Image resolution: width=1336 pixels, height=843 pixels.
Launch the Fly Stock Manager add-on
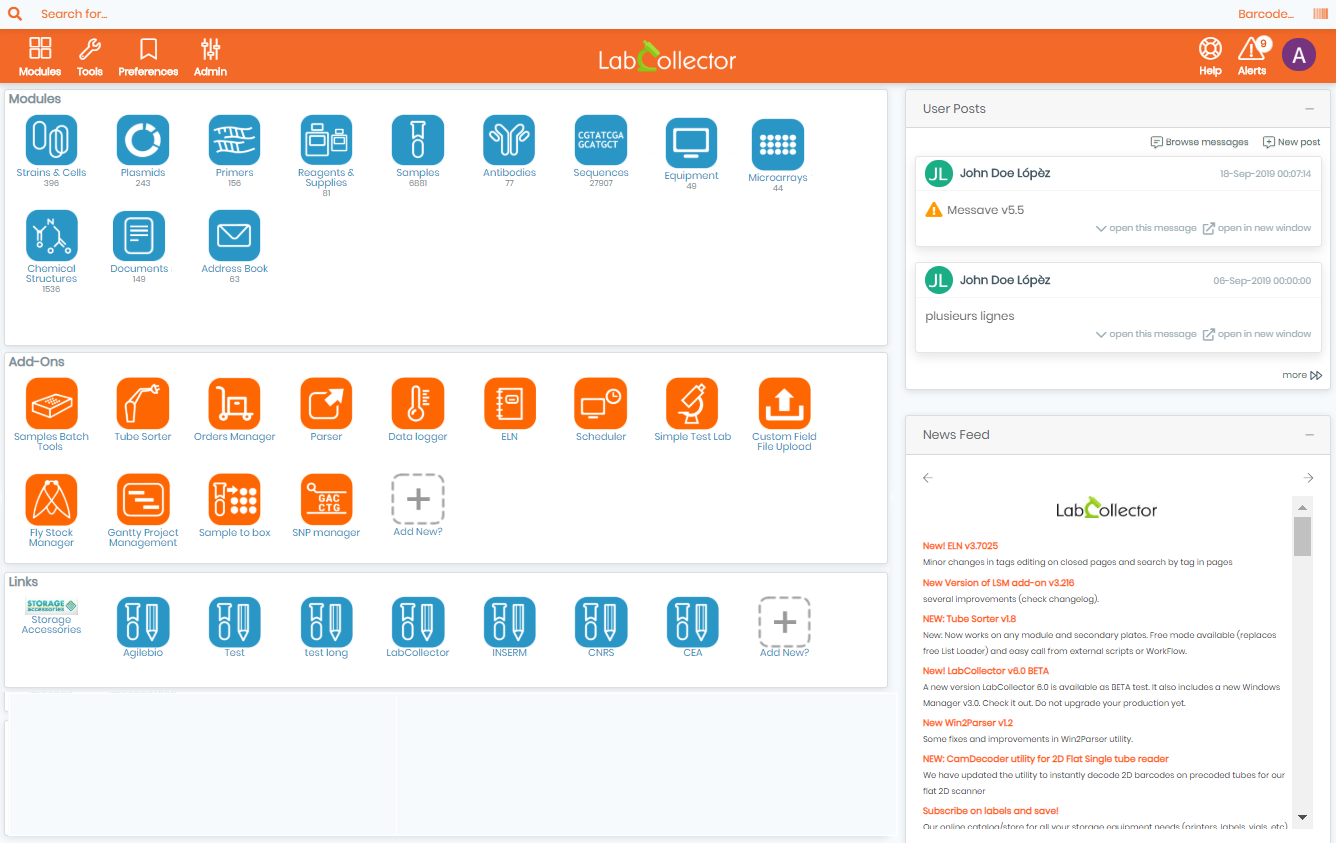pyautogui.click(x=51, y=500)
